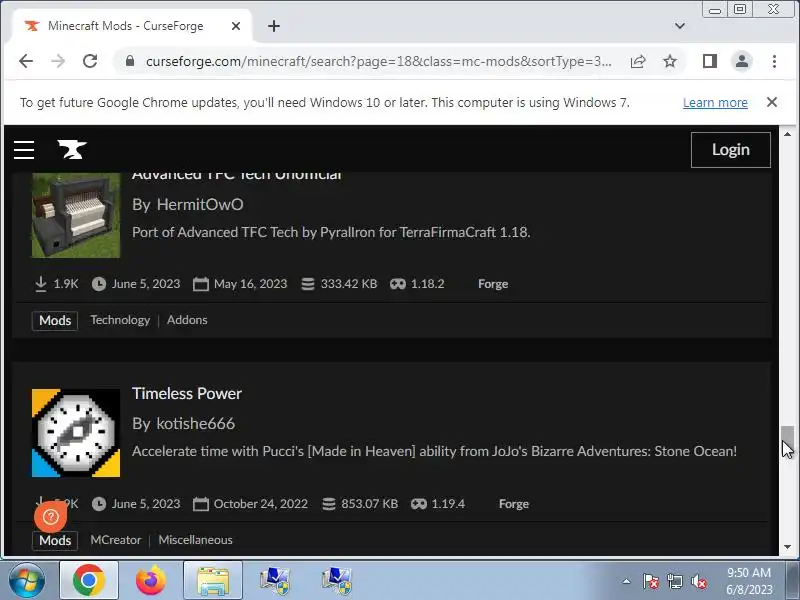Open the Chrome profile menu
This screenshot has width=800, height=600.
(742, 61)
